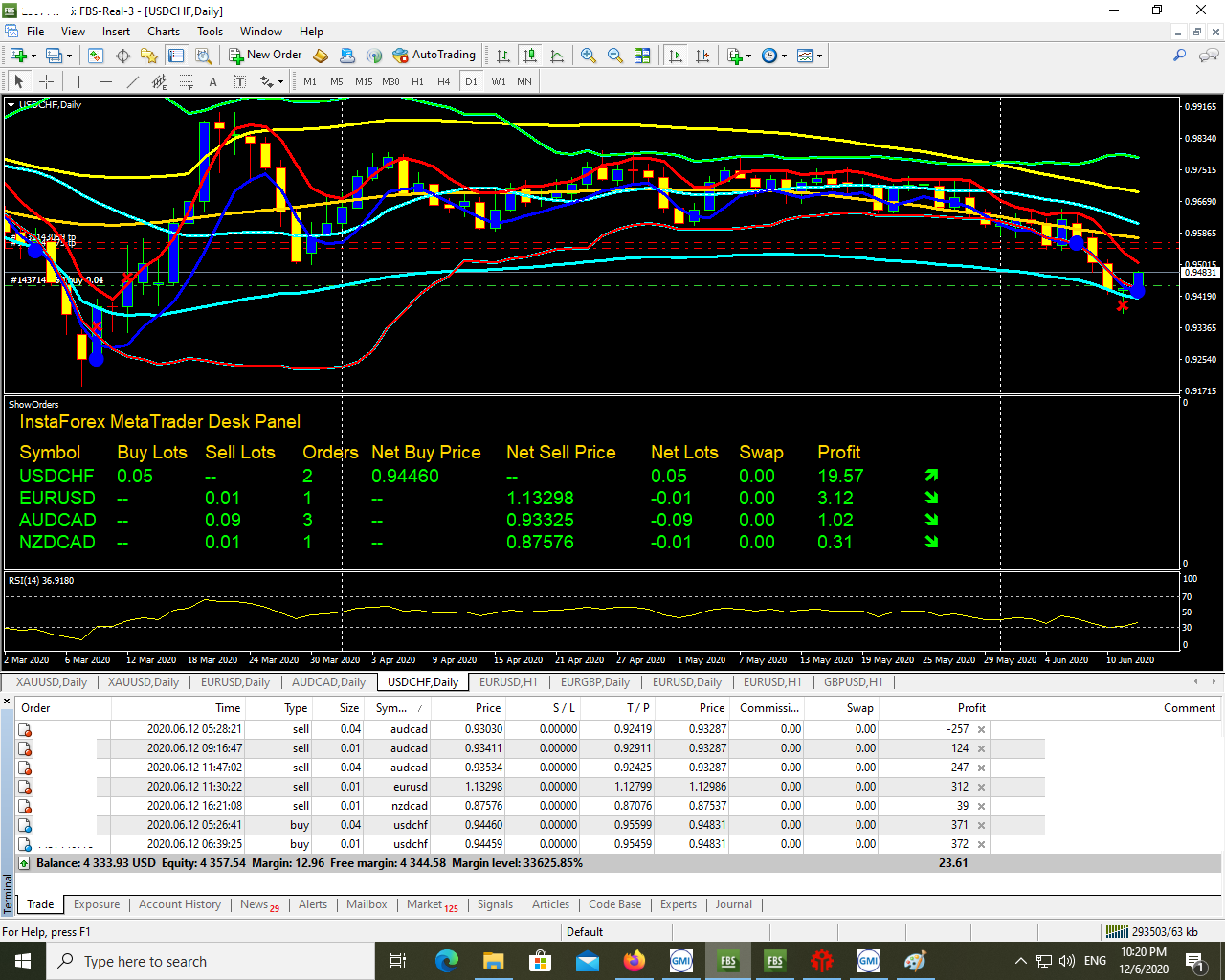This screenshot has width=1225, height=980.
Task: Open the Insert menu
Action: click(x=116, y=31)
